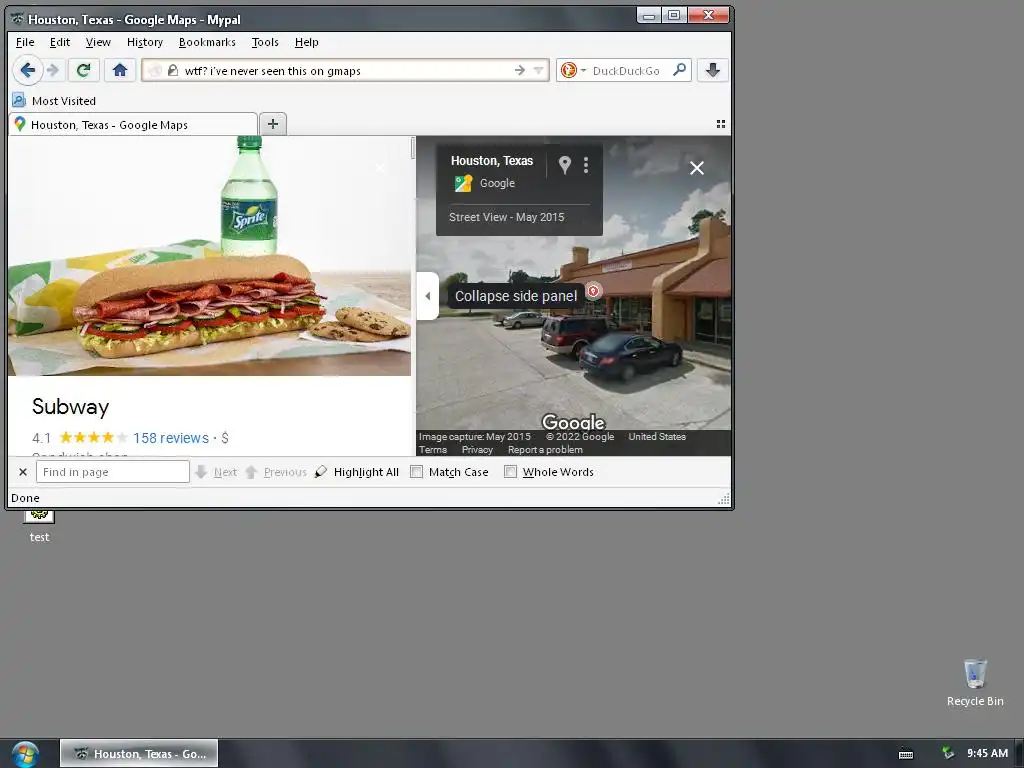The height and width of the screenshot is (768, 1024).
Task: Toggle Highlight All in find bar
Action: [x=357, y=472]
